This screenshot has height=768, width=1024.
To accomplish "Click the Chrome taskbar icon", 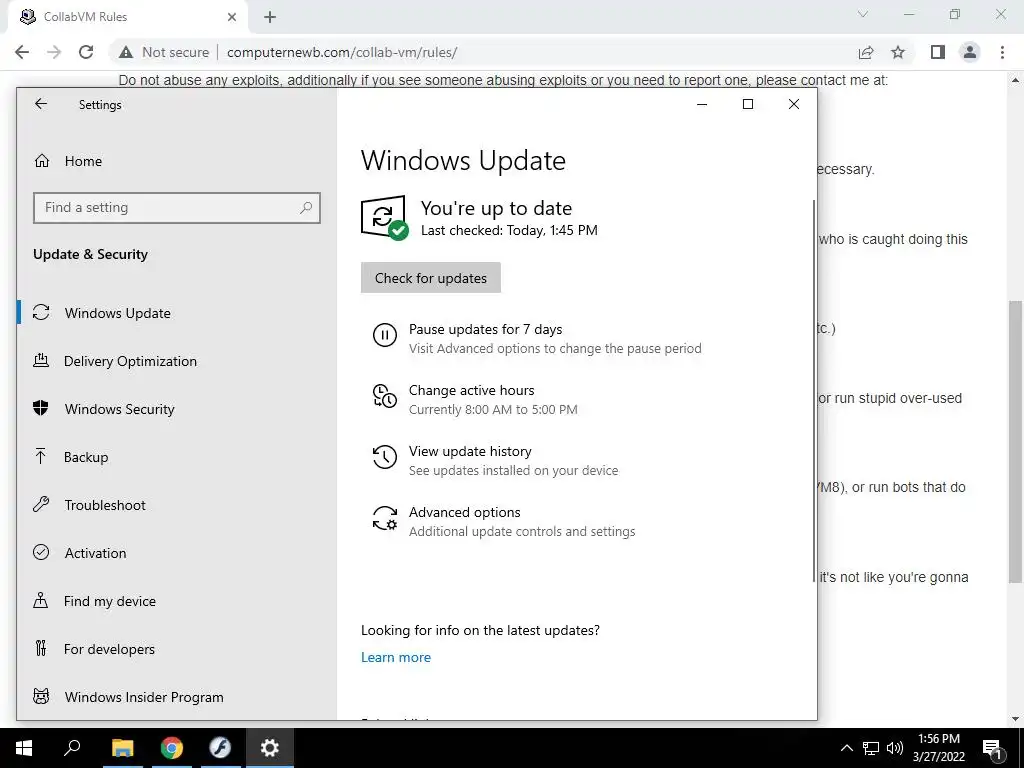I will tap(172, 748).
